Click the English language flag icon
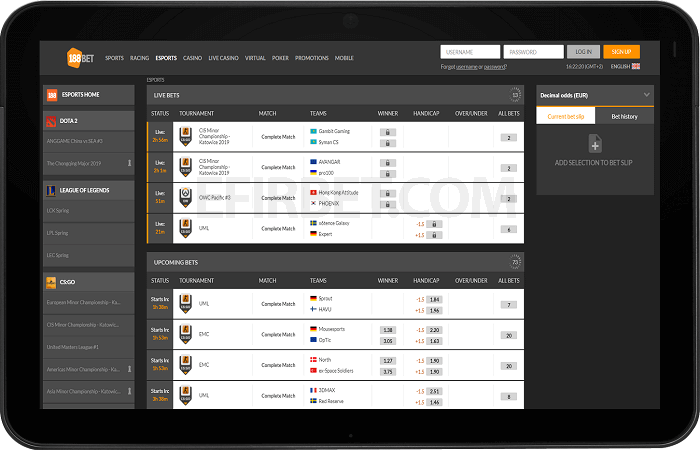 (x=636, y=67)
